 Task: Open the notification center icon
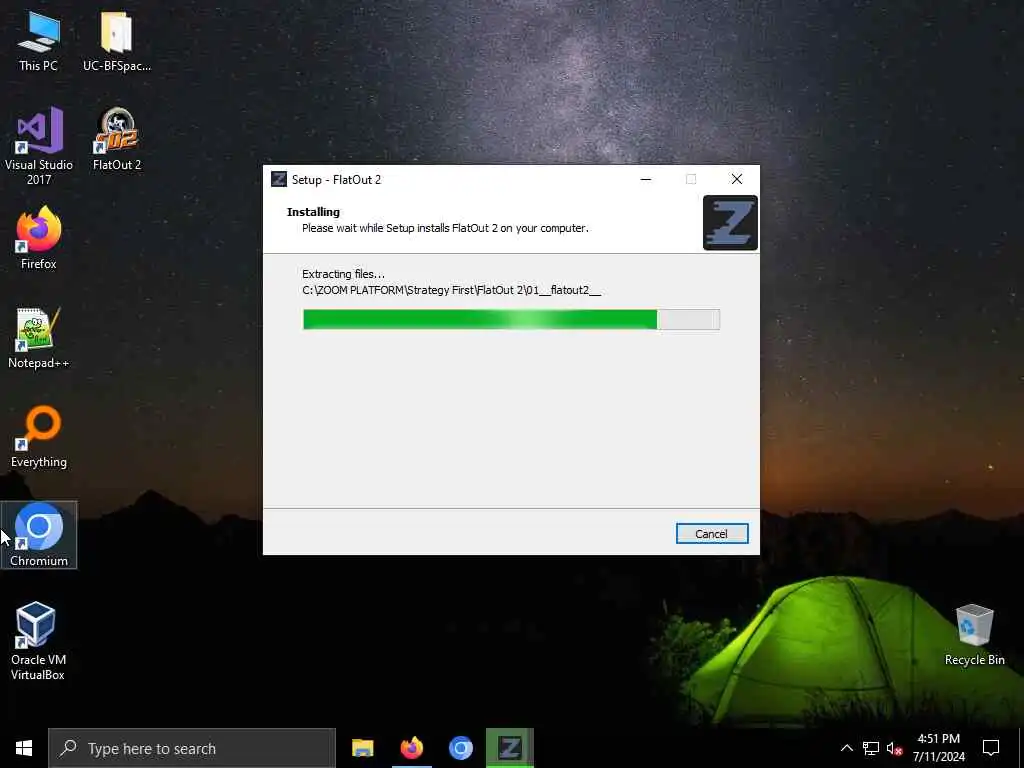point(991,748)
